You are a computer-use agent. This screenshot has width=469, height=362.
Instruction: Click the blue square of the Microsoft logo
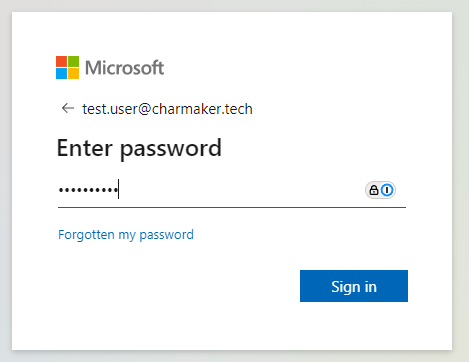61,73
